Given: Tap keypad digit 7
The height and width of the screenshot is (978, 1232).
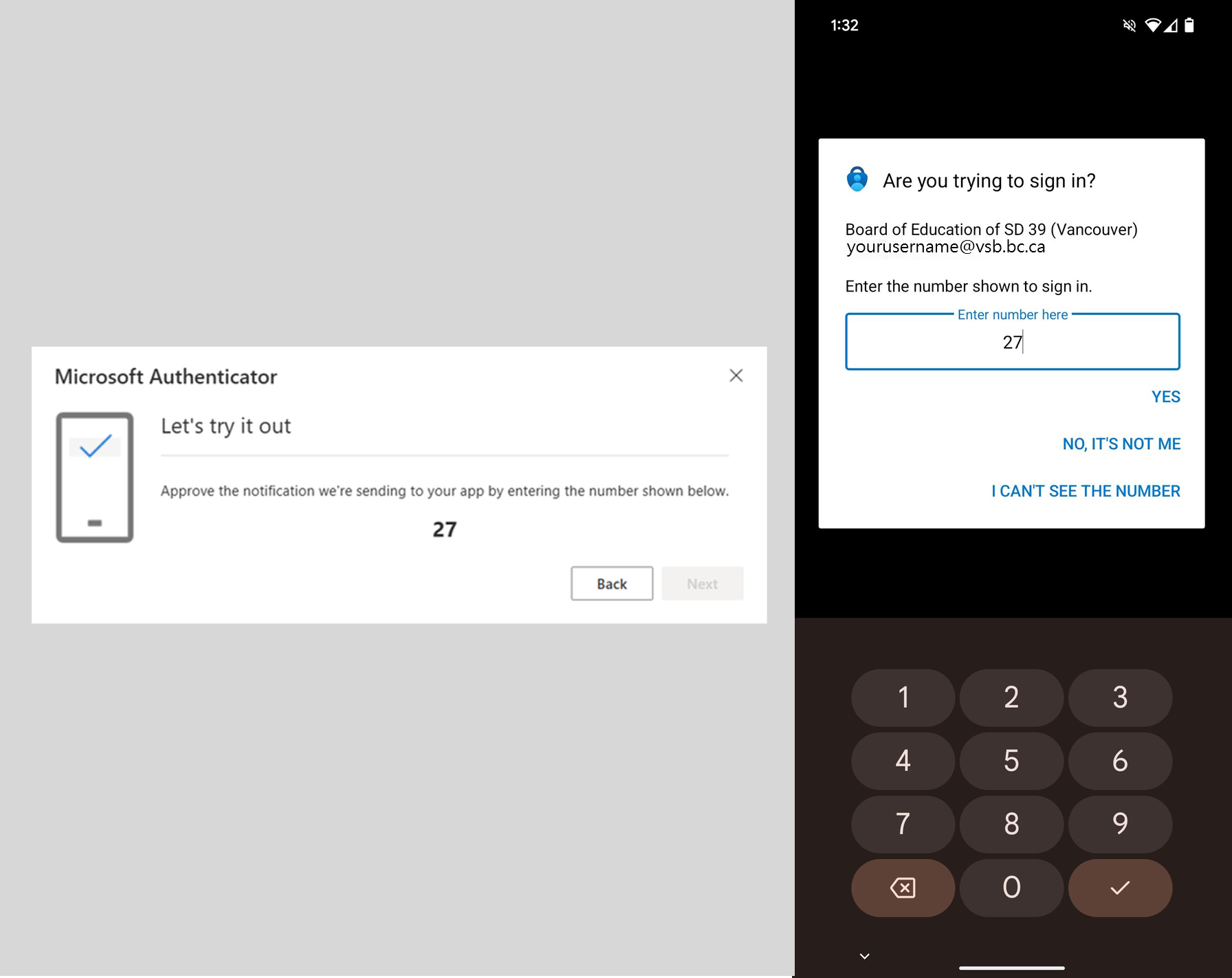Looking at the screenshot, I should (x=903, y=824).
